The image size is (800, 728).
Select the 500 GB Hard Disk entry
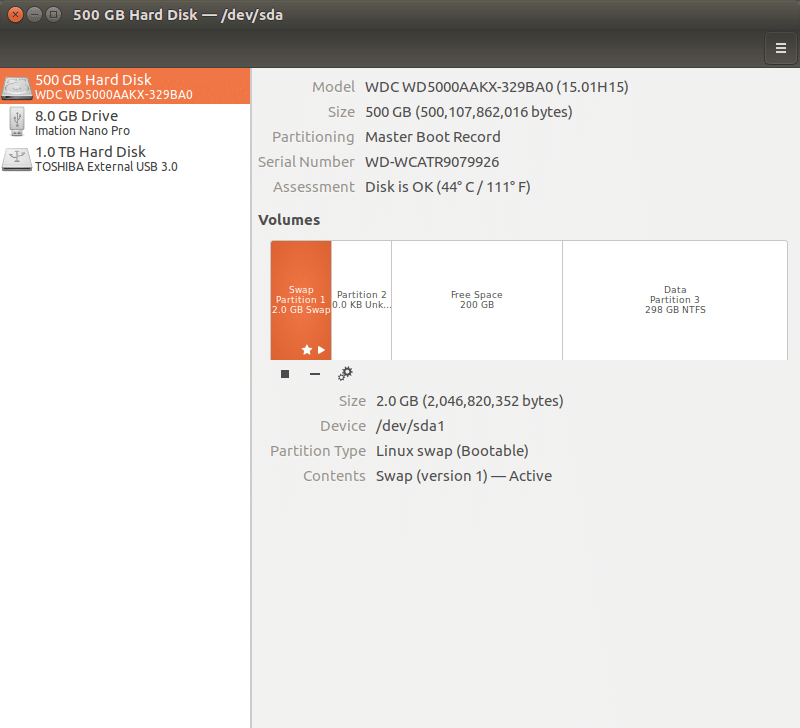(x=100, y=86)
